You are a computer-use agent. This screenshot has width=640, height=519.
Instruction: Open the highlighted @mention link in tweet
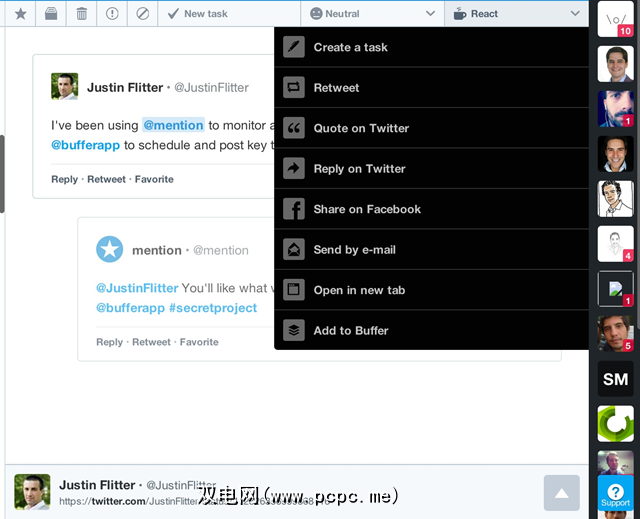[173, 125]
